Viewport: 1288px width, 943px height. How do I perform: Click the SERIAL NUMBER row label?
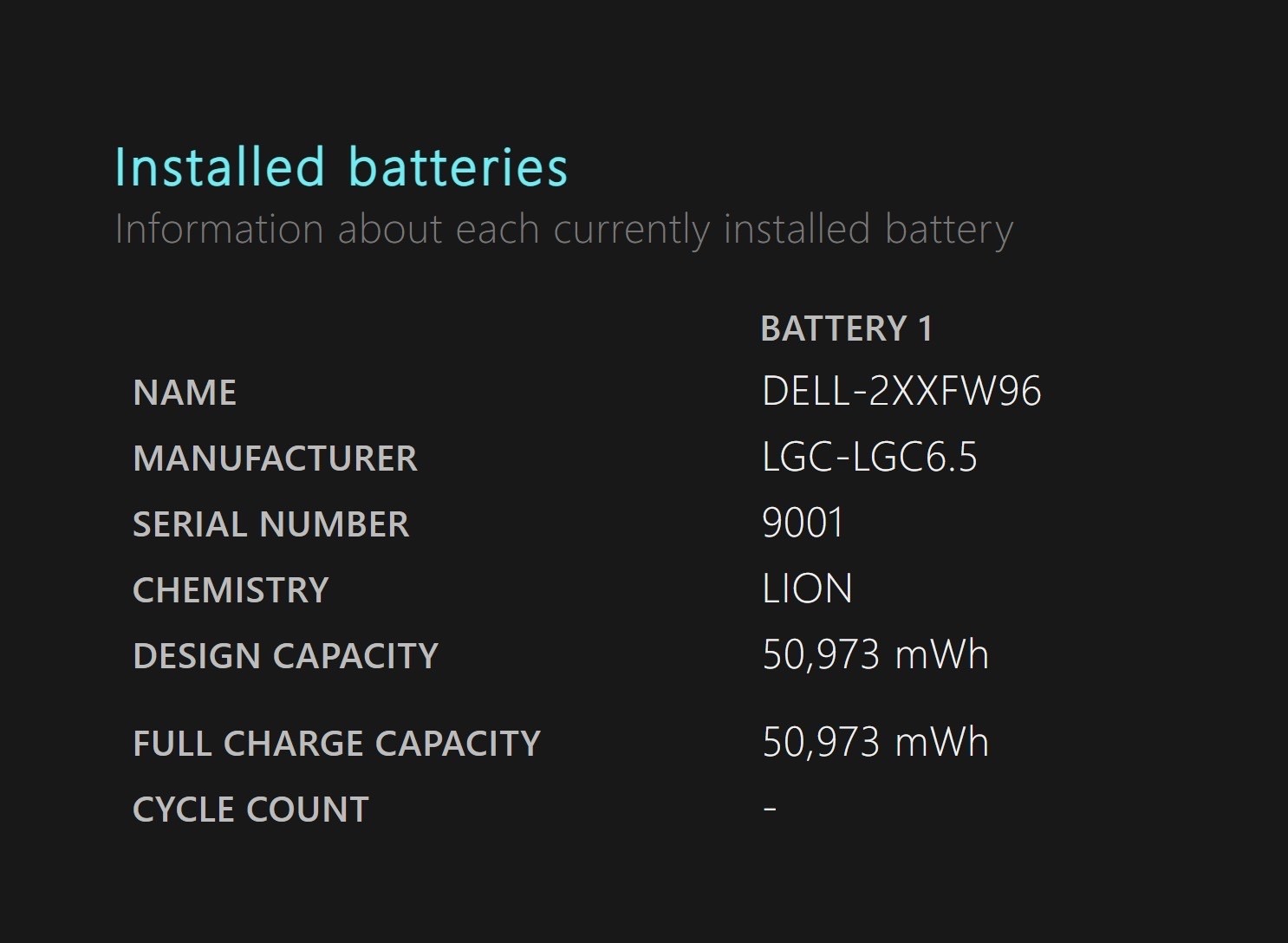pyautogui.click(x=270, y=524)
